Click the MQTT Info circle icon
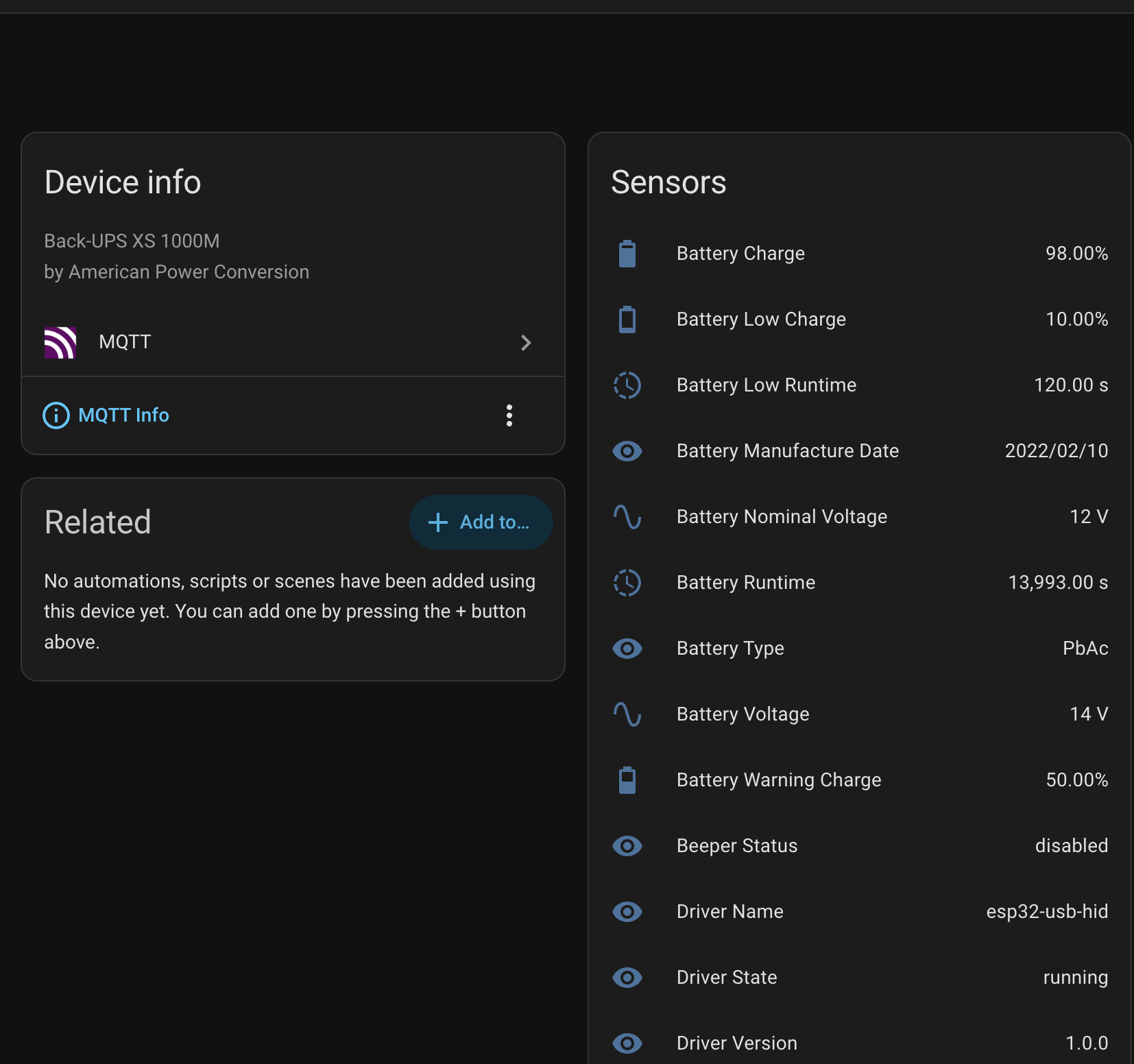 click(x=56, y=415)
